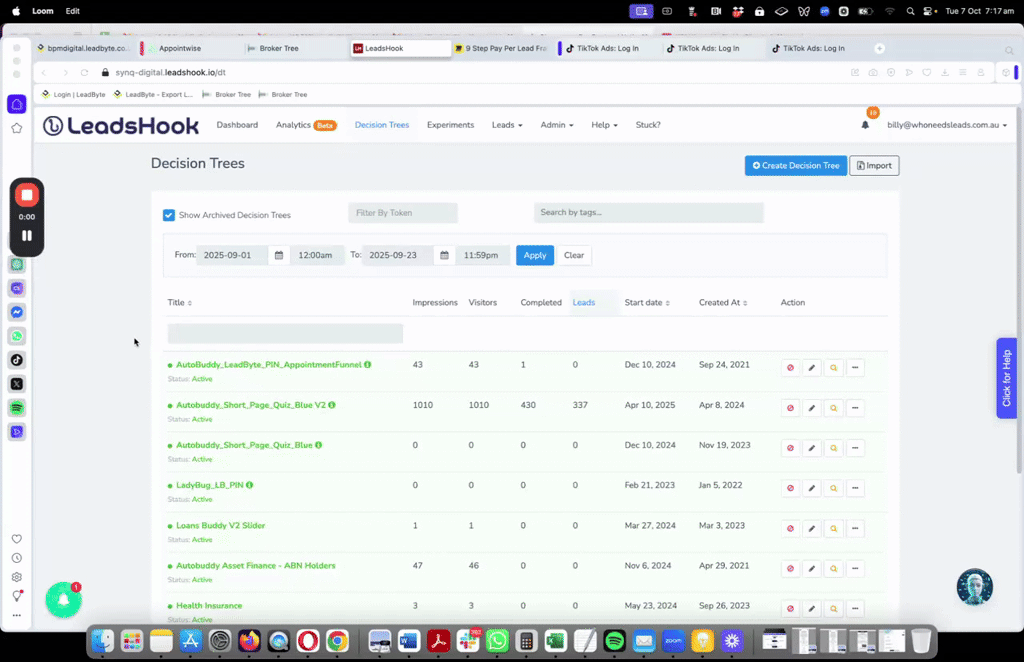Image resolution: width=1024 pixels, height=662 pixels.
Task: Click To time field 11:59pm
Action: (483, 255)
